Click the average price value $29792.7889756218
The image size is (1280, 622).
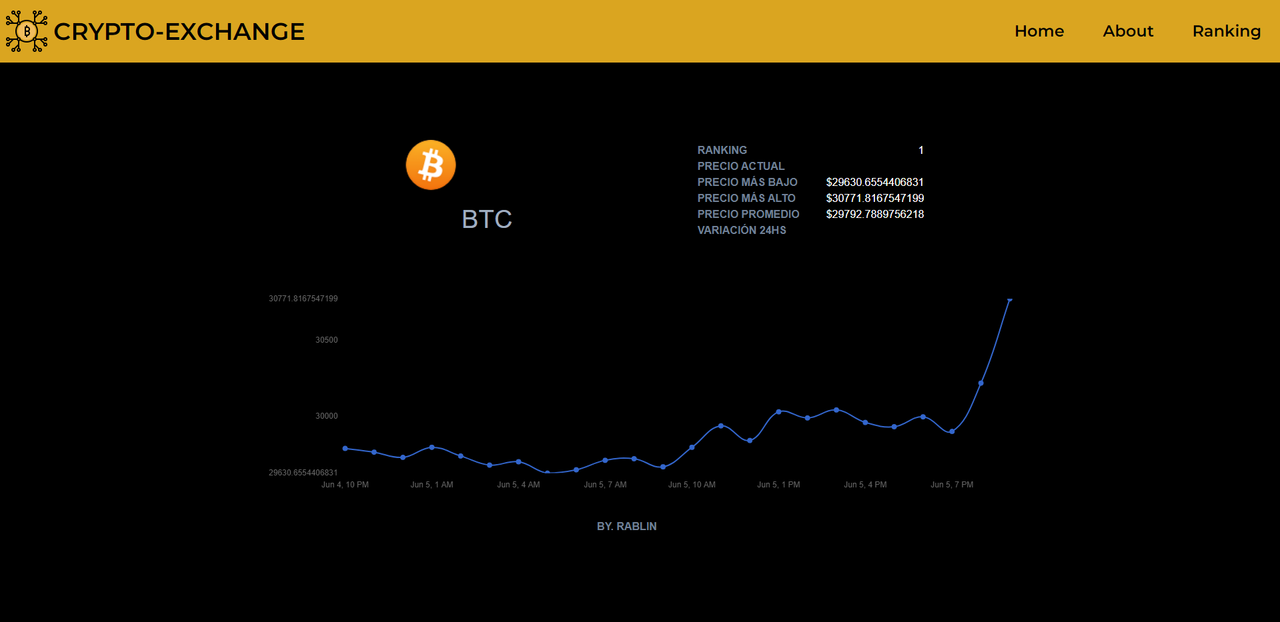875,214
